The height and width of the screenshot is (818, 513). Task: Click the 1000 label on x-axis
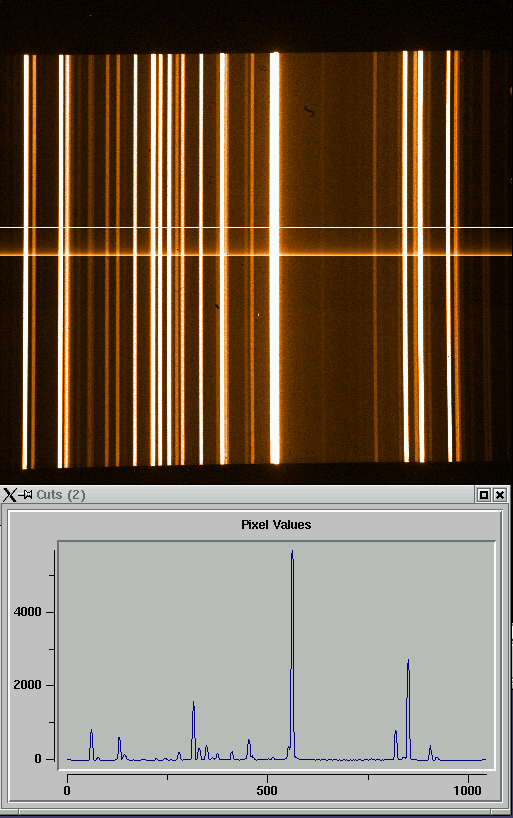click(467, 790)
